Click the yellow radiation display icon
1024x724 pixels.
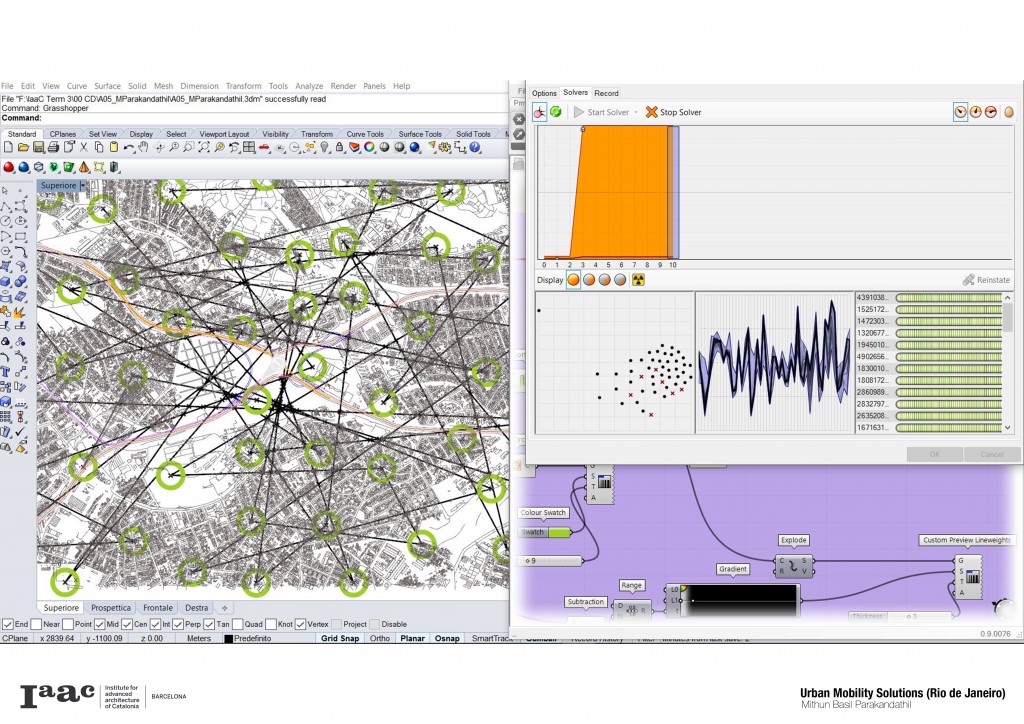pyautogui.click(x=638, y=280)
